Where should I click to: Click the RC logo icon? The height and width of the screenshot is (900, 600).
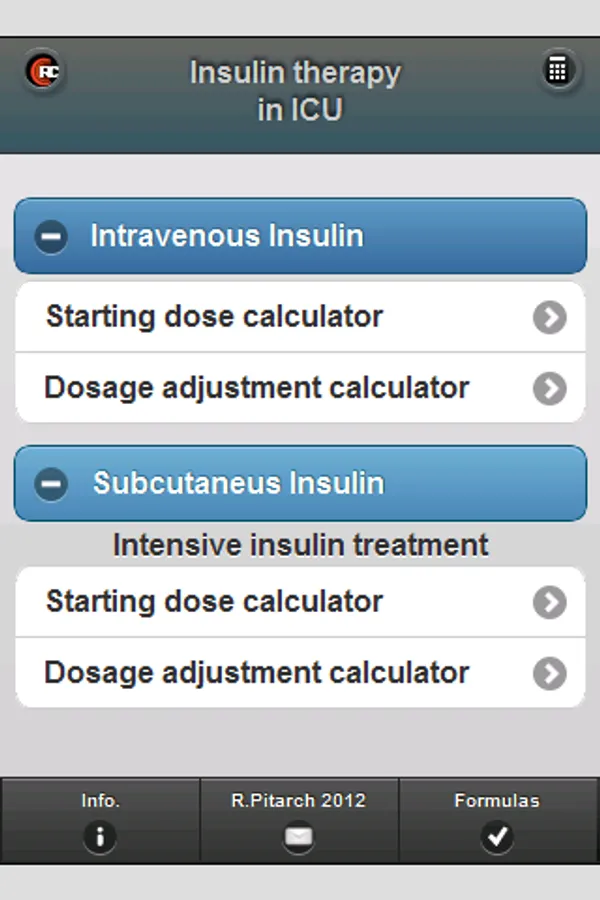pos(44,71)
